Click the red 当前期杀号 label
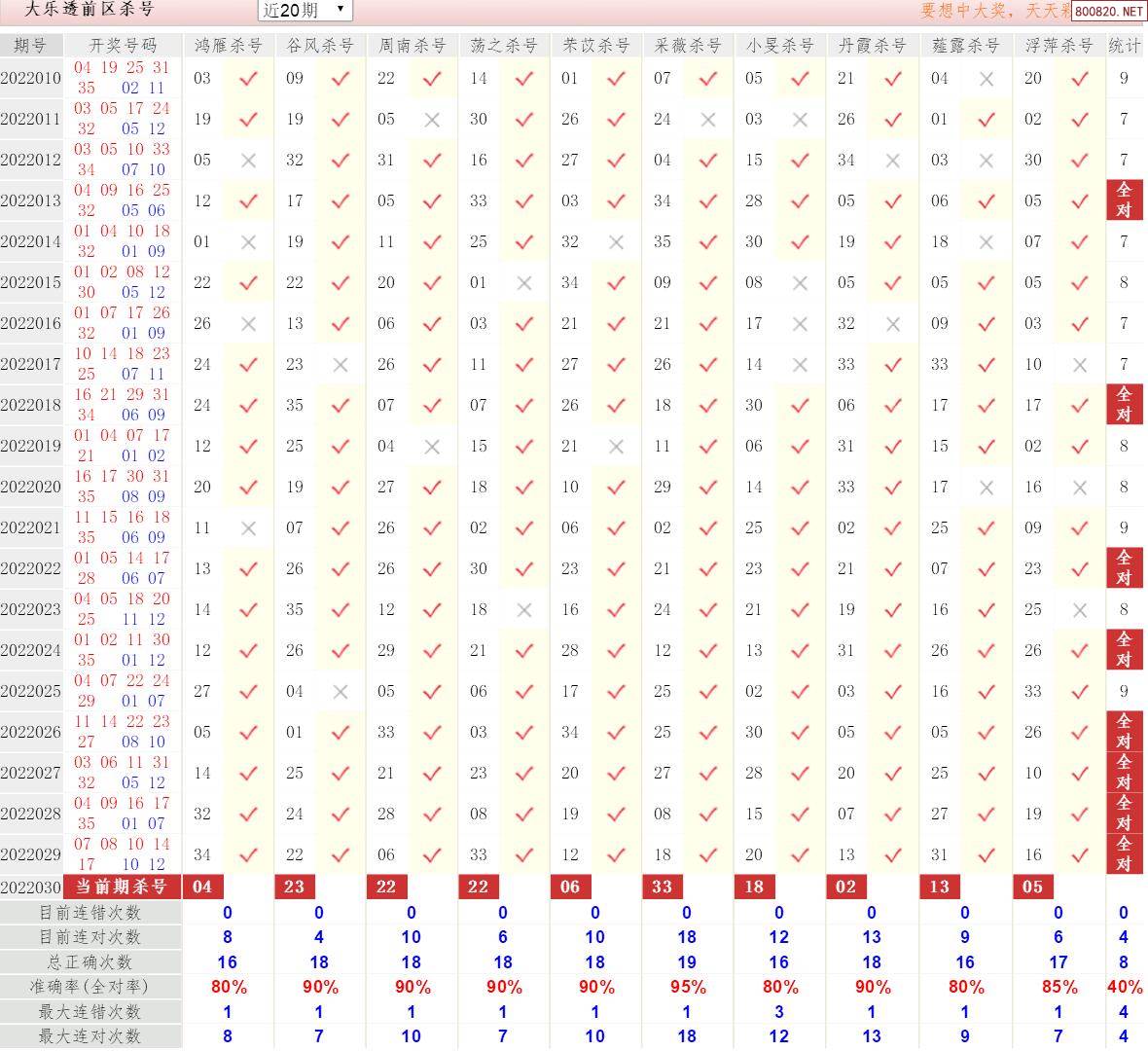Screen dimensions: 1148x1051 click(123, 887)
